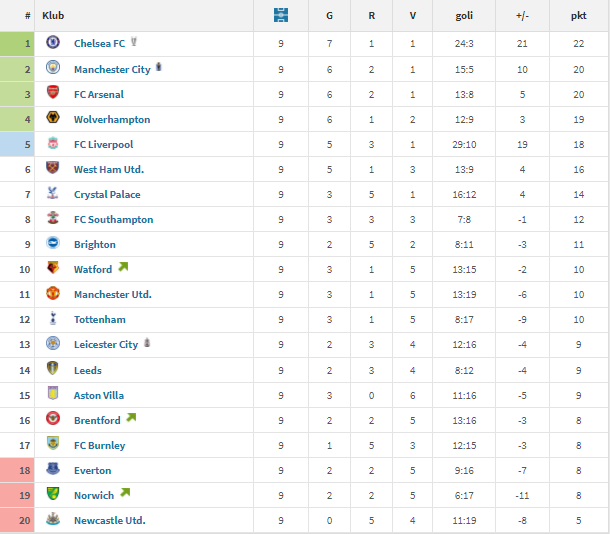Open the Manchester Utd. club link
Image resolution: width=610 pixels, height=534 pixels.
click(113, 294)
